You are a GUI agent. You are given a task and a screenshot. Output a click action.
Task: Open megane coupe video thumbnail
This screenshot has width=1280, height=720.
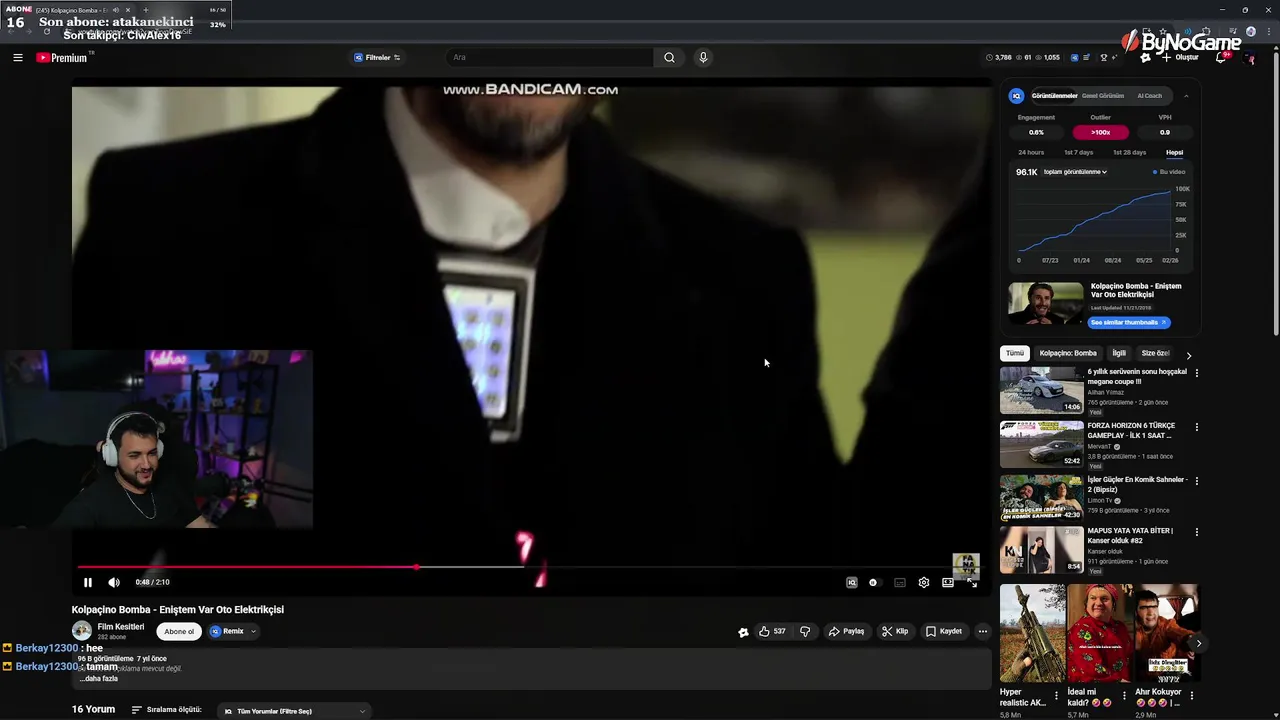(x=1041, y=390)
